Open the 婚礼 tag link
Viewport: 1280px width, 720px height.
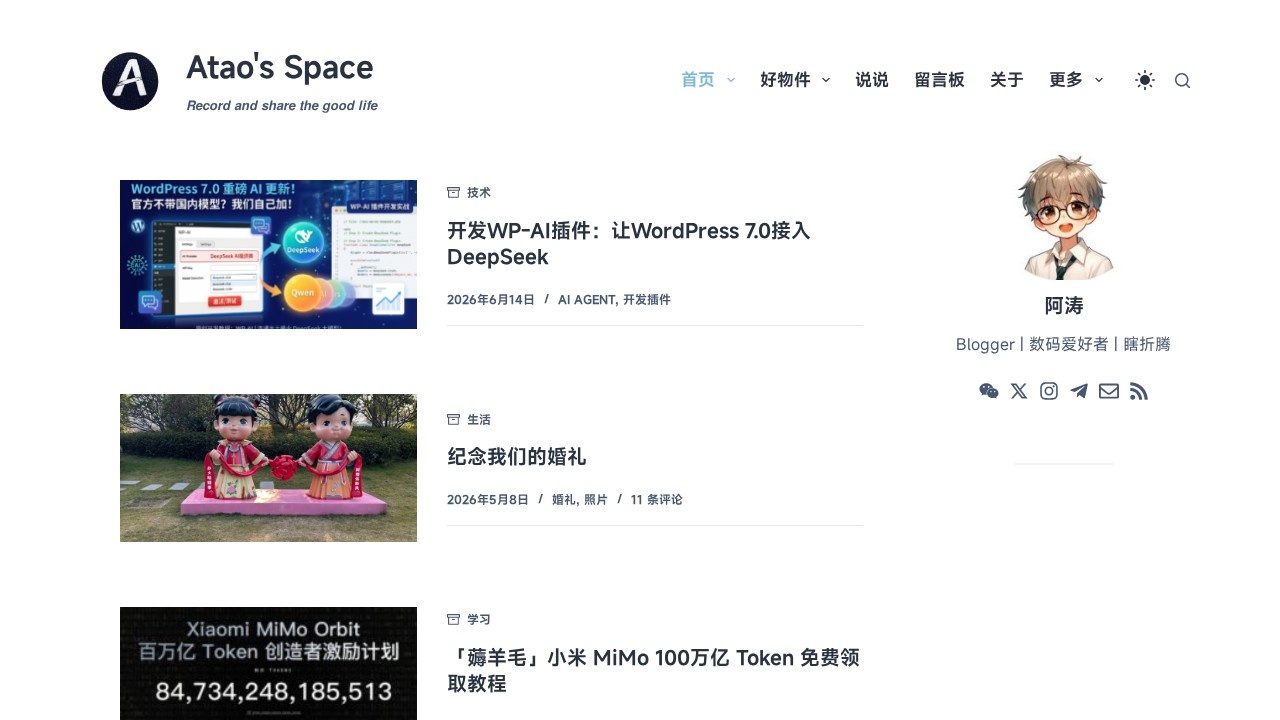click(563, 499)
